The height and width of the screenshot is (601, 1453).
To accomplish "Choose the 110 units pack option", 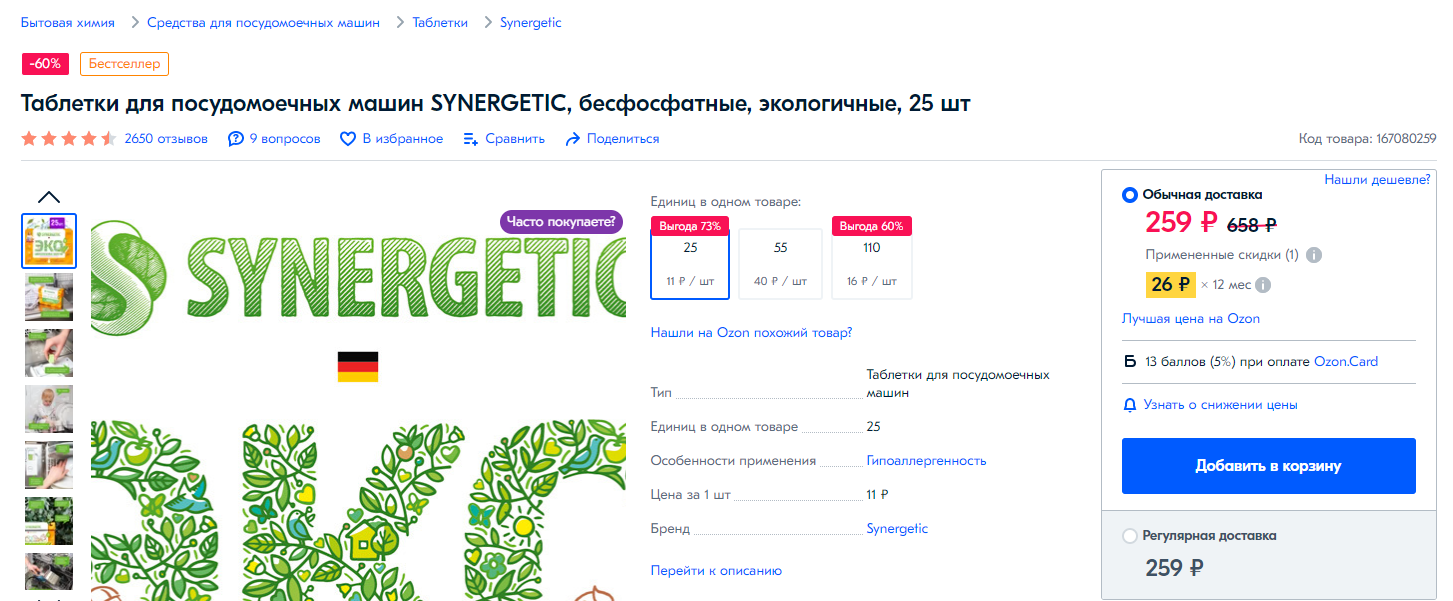I will point(871,264).
